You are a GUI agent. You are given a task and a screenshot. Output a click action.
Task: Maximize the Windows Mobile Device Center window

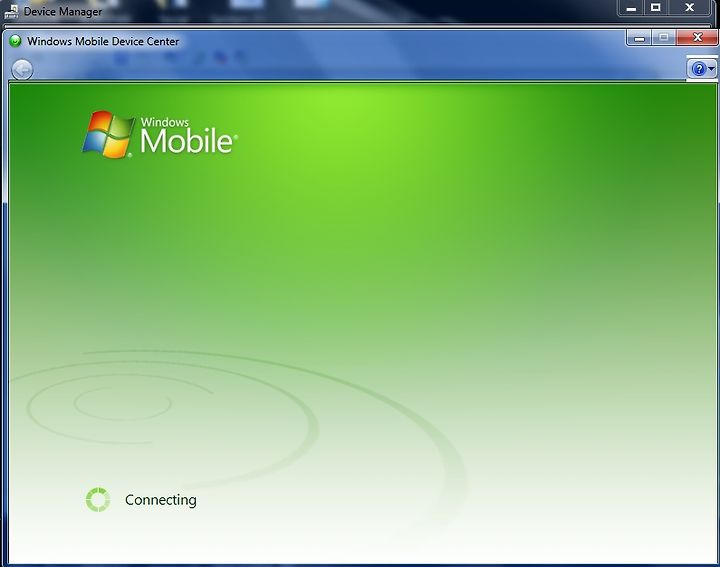[664, 38]
